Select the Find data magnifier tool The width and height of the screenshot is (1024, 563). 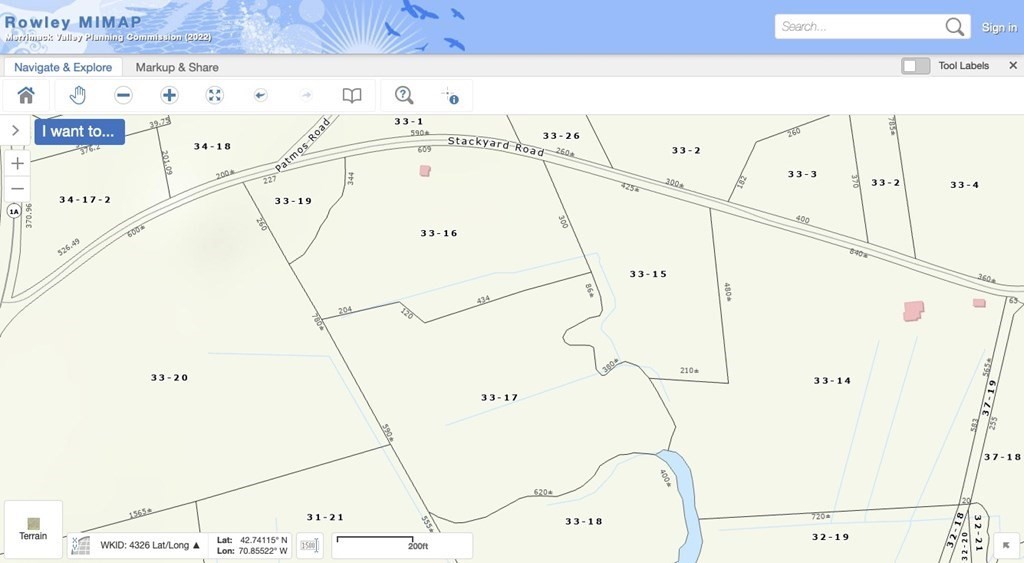click(404, 95)
